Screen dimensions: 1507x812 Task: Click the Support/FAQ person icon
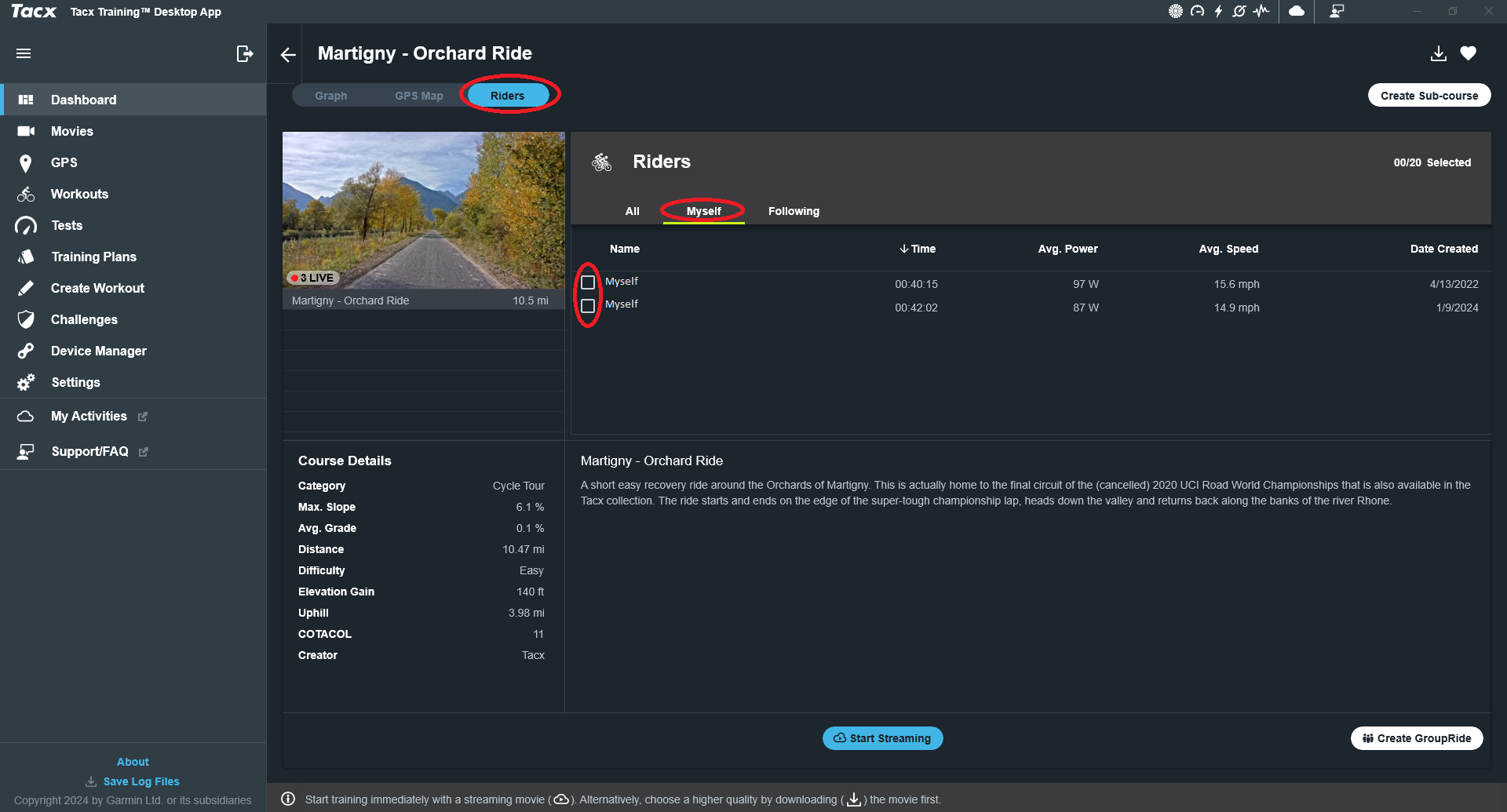(26, 451)
